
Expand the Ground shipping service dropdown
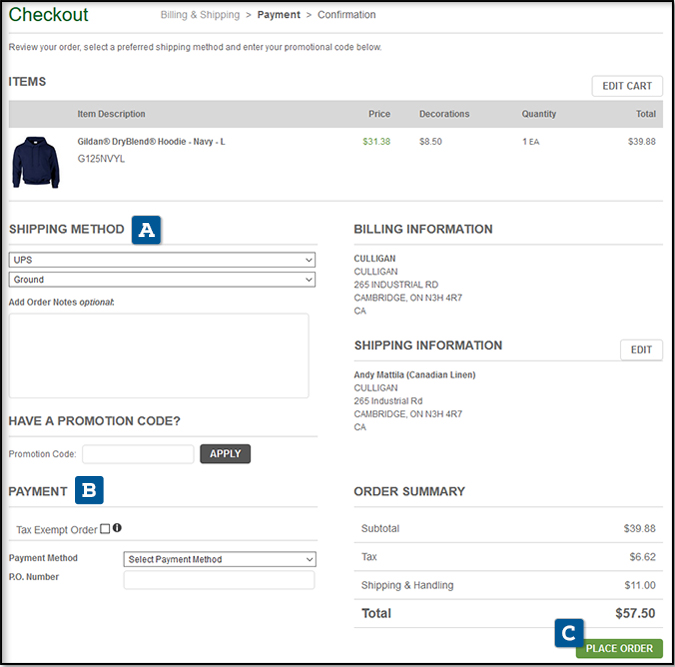pos(162,280)
